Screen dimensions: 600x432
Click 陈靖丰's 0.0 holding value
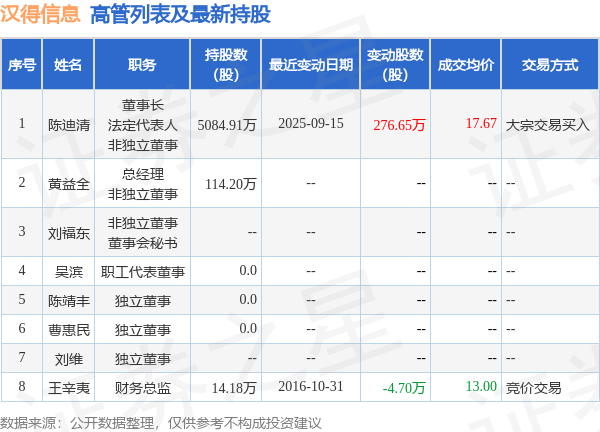point(248,300)
